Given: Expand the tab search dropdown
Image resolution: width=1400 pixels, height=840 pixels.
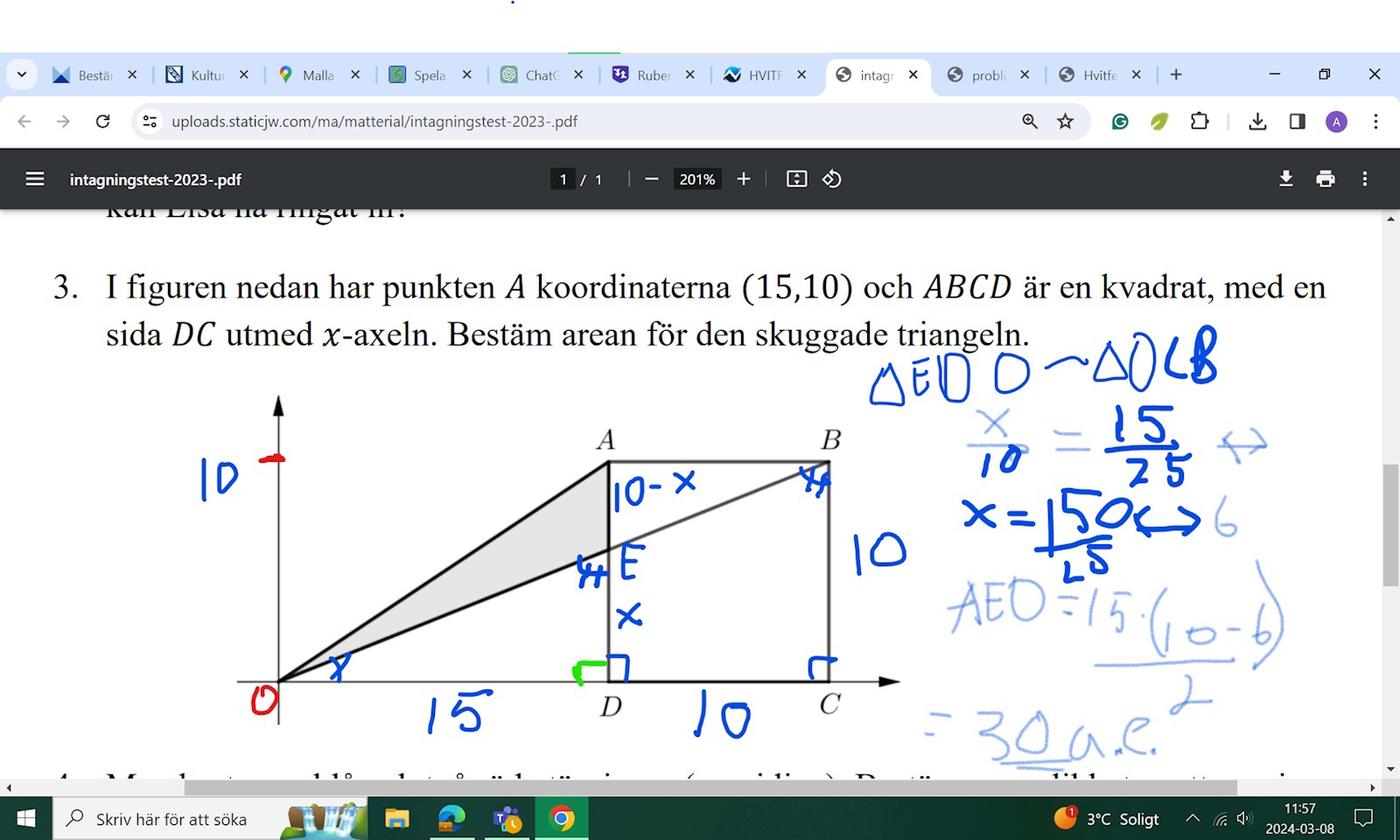Looking at the screenshot, I should point(22,75).
